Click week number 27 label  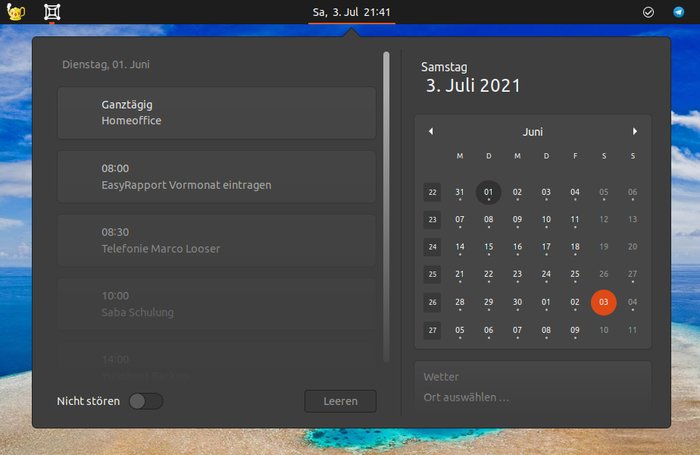(x=432, y=330)
